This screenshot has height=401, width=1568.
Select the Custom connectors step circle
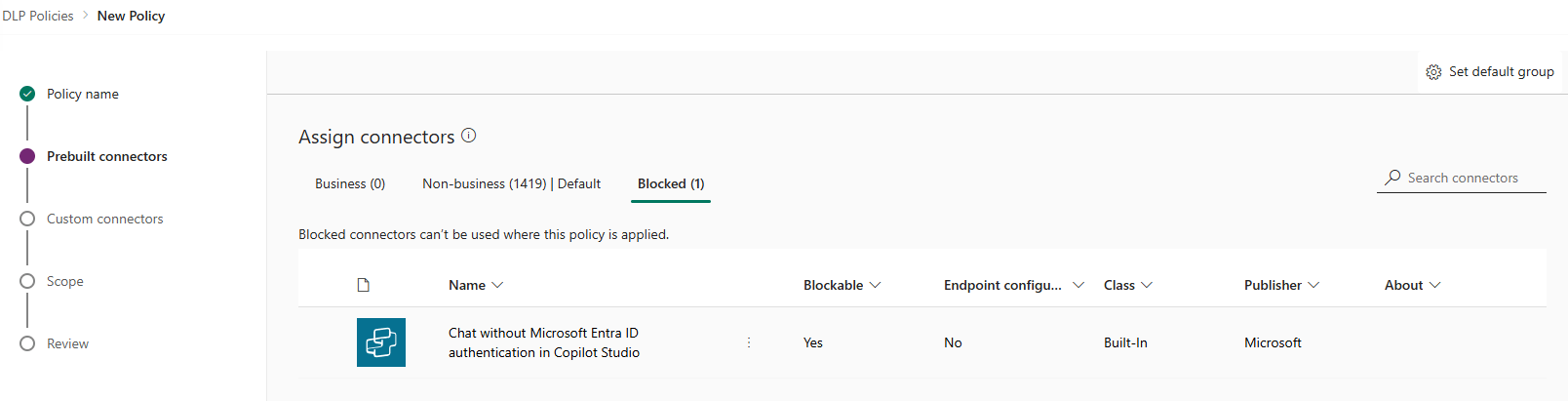(27, 219)
